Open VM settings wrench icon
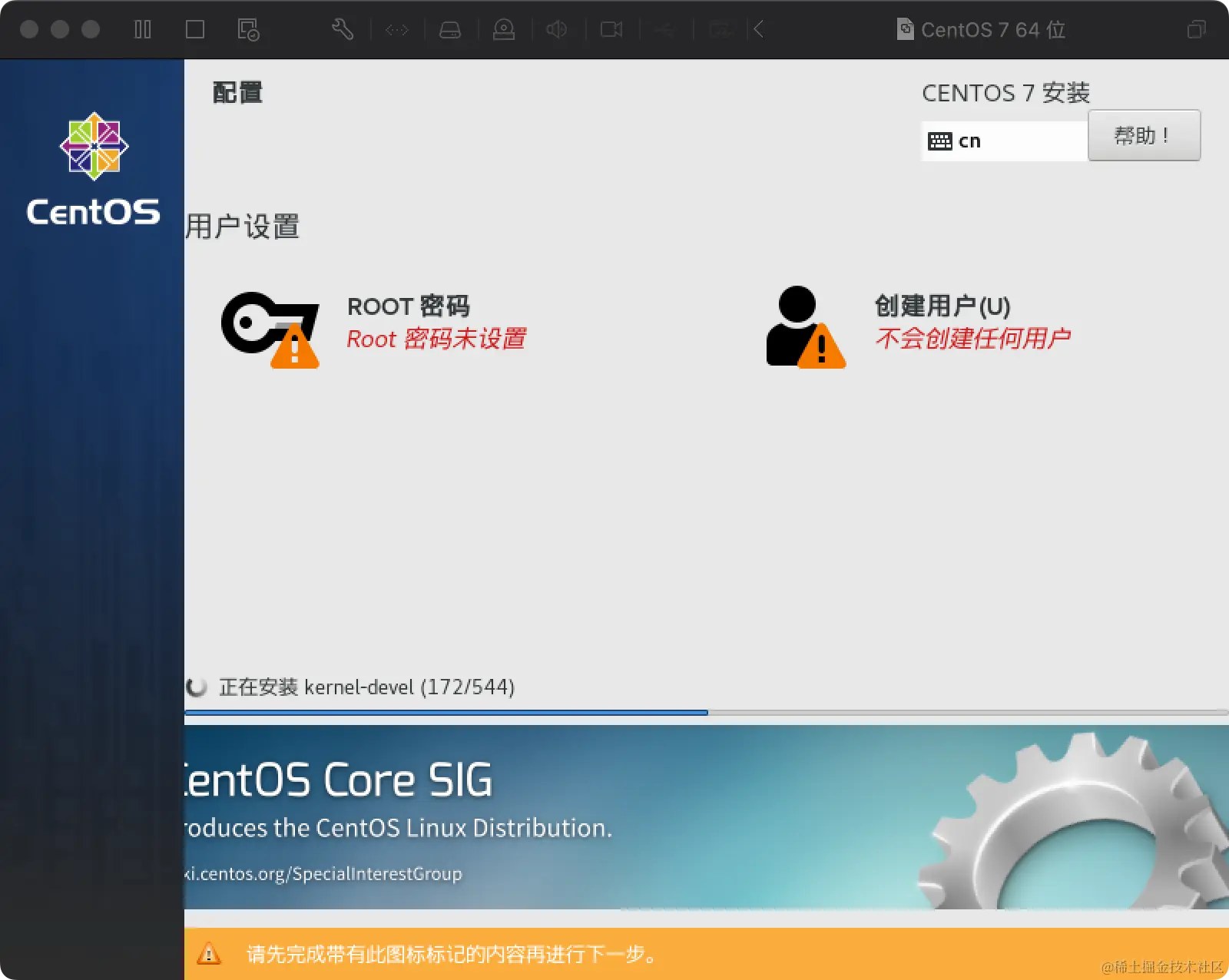This screenshot has height=980, width=1229. (343, 30)
